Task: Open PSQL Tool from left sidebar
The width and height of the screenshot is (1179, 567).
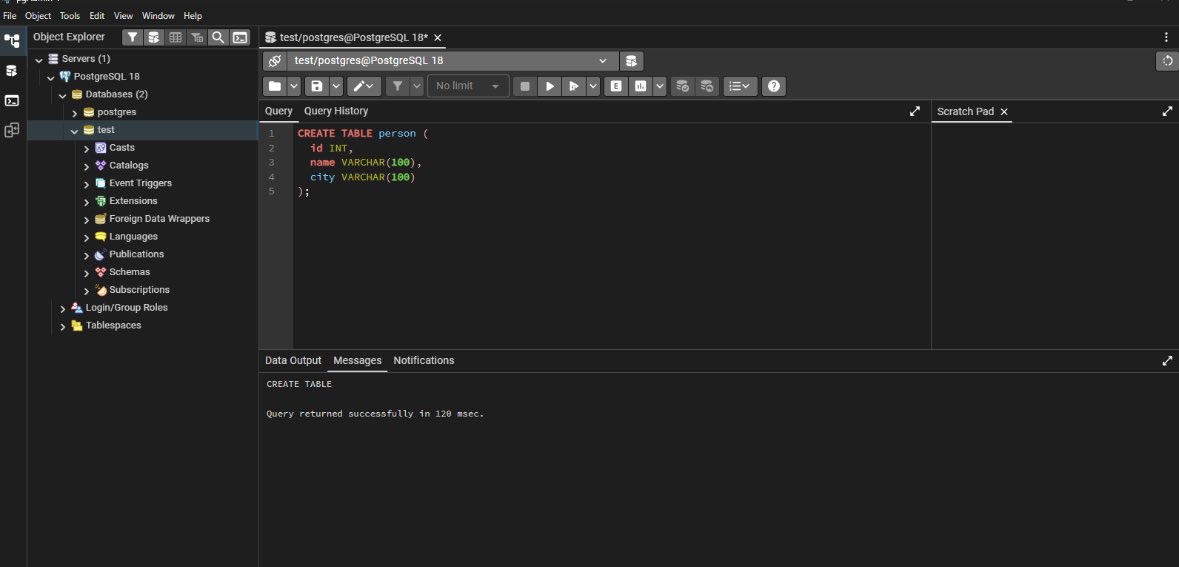Action: pos(12,101)
